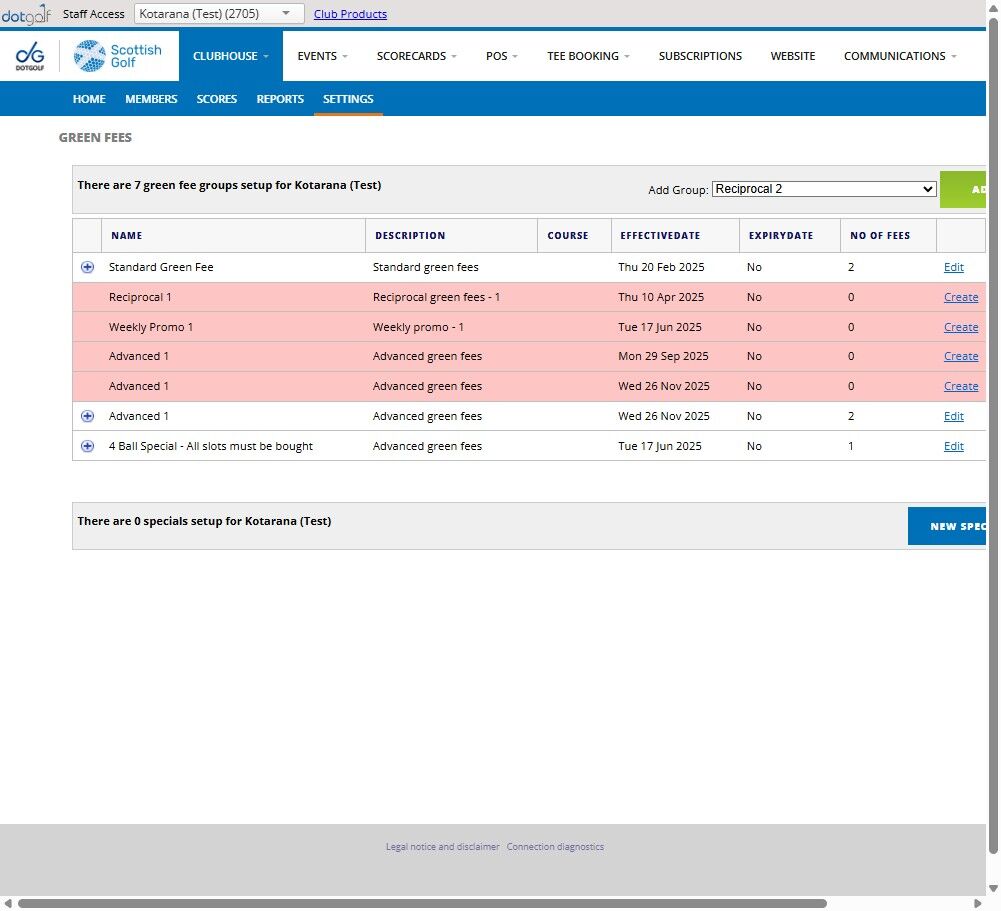
Task: Open the Add Group Reciprocal 2 dropdown
Action: [824, 189]
